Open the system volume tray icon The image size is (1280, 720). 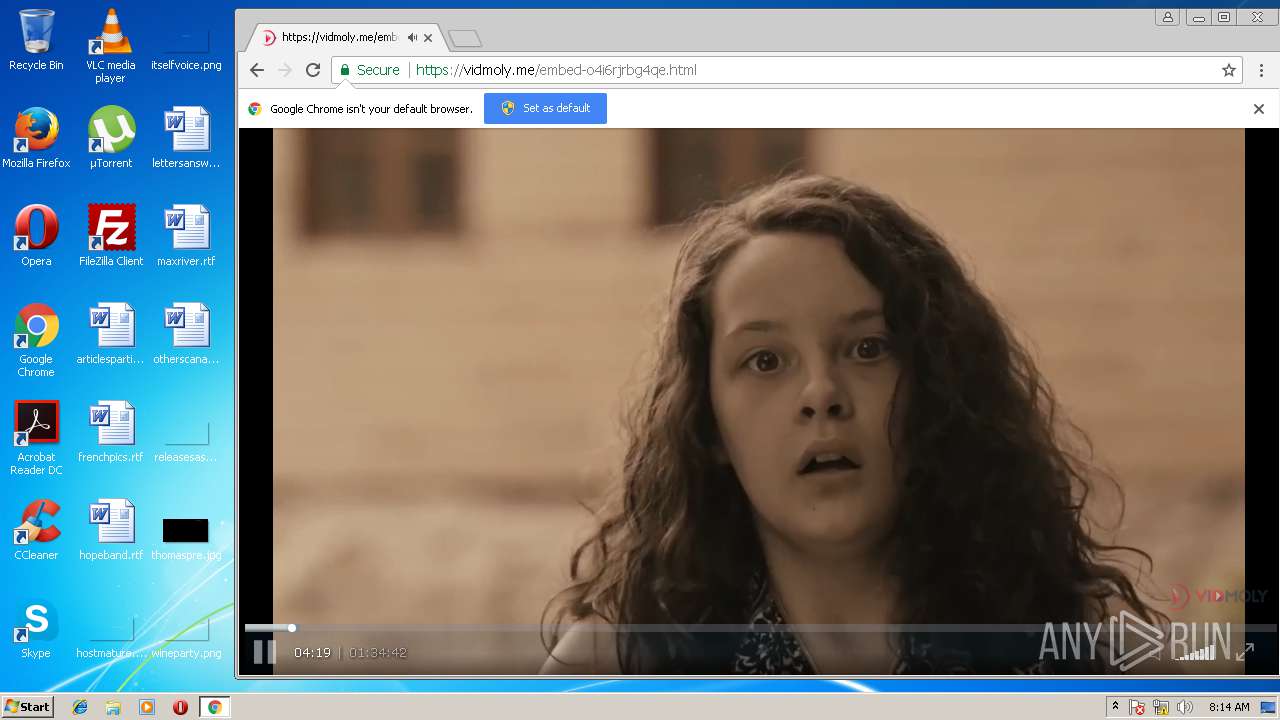[1185, 707]
